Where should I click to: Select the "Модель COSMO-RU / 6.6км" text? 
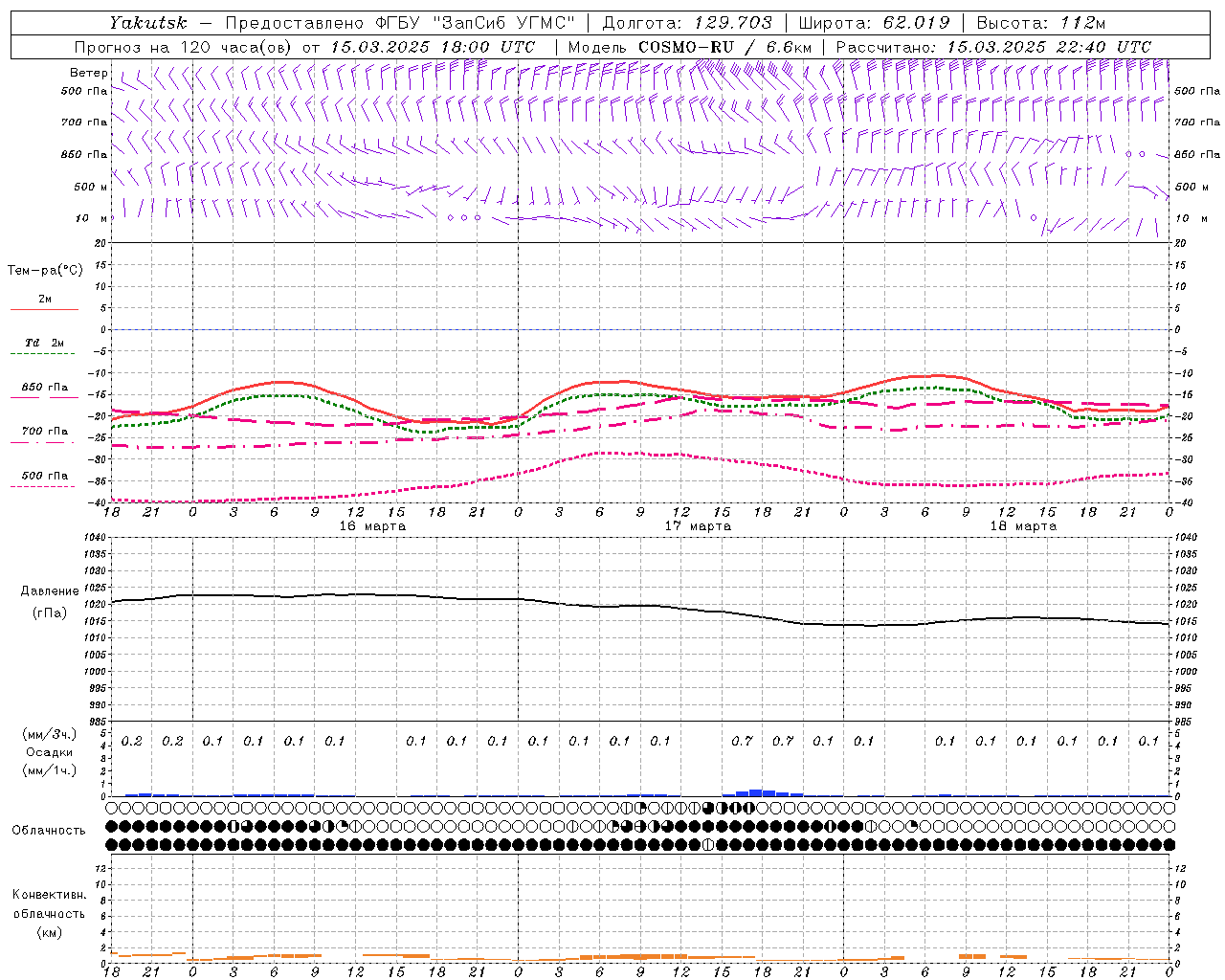690,47
